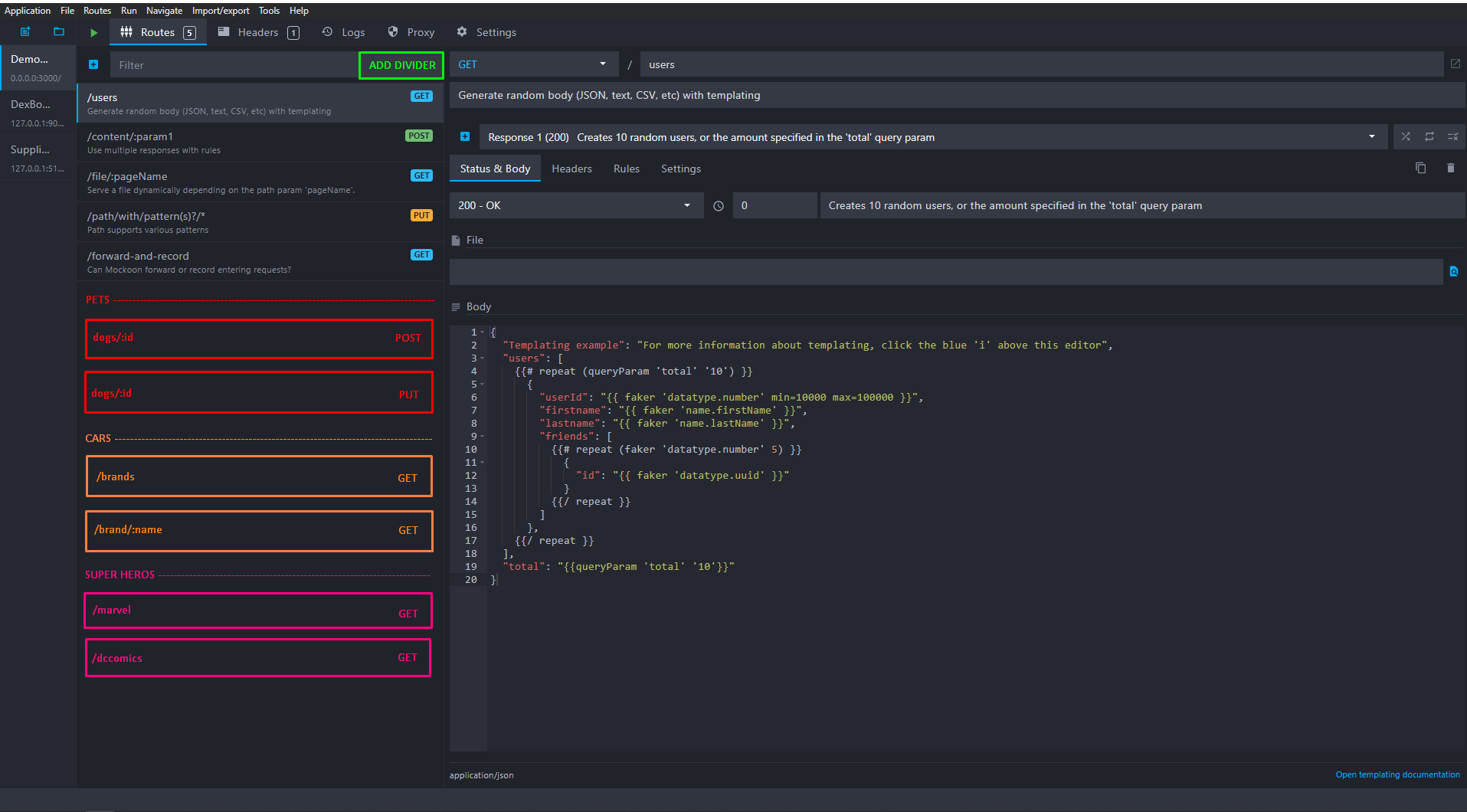Click the file path input field
1467x812 pixels.
946,272
